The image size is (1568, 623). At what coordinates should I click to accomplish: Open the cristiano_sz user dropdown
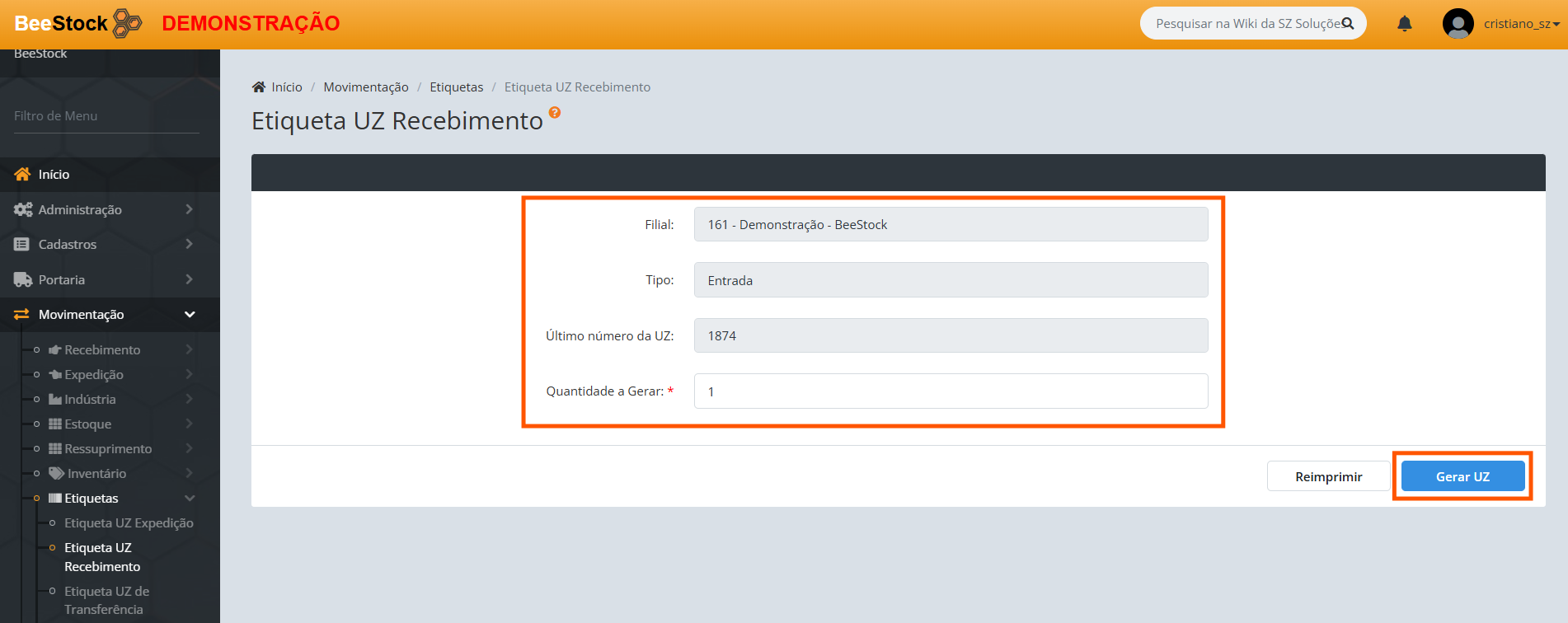click(x=1521, y=24)
